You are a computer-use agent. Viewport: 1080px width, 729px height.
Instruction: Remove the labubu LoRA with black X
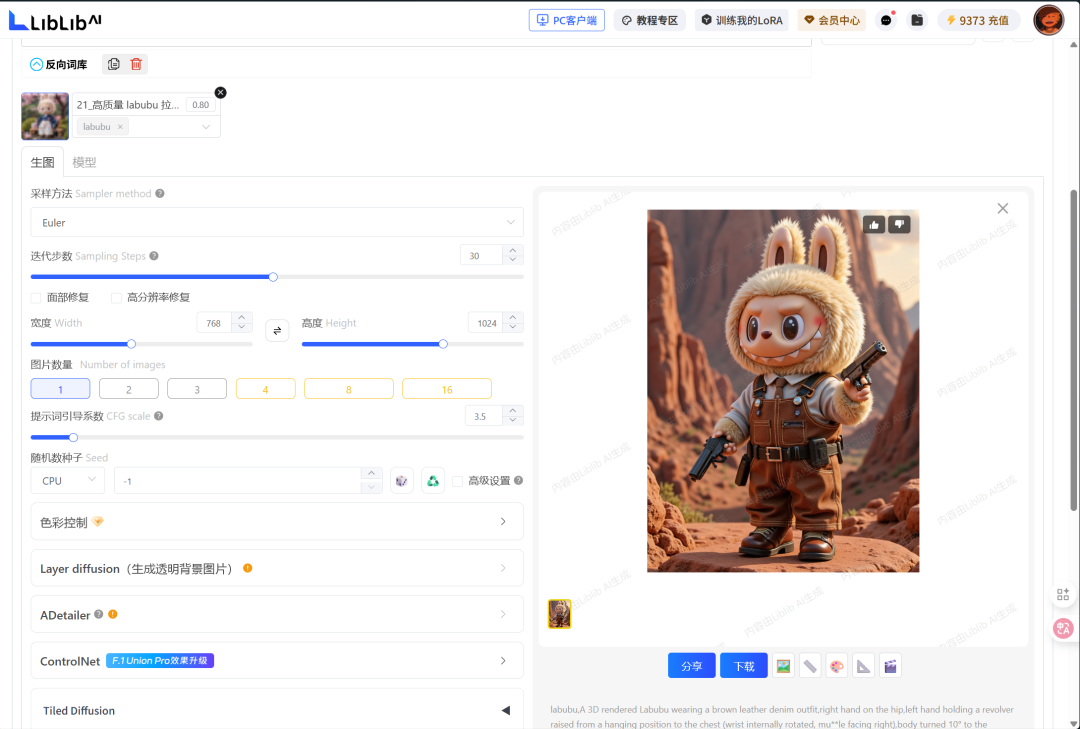tap(220, 92)
